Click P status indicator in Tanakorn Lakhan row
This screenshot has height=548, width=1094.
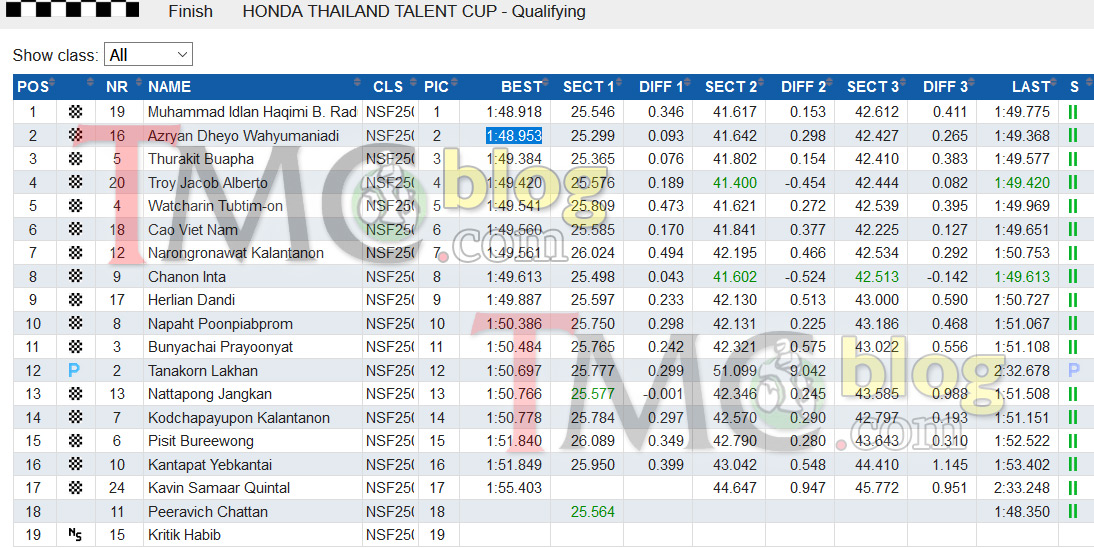coord(1074,371)
